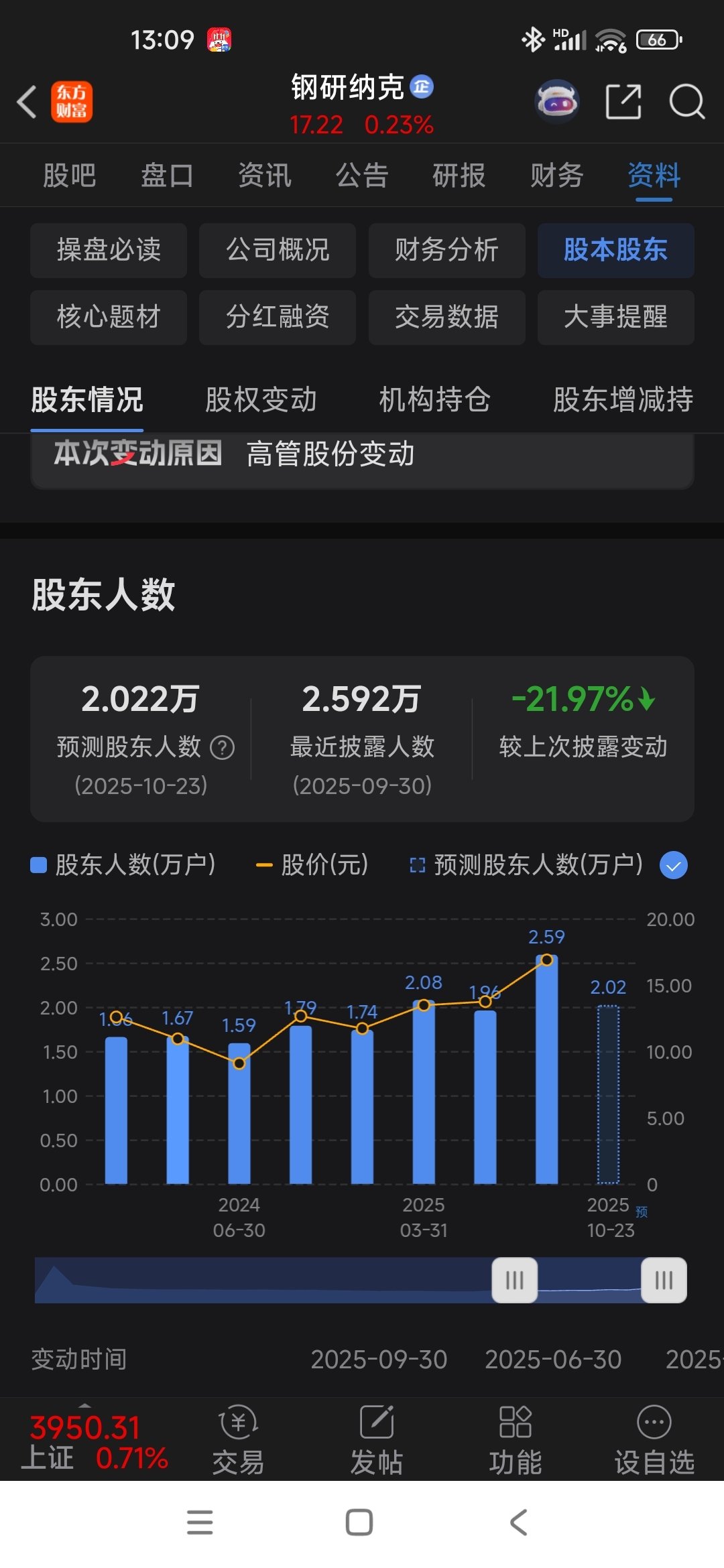This screenshot has width=724, height=1568.
Task: Switch to 财务 tab
Action: [557, 176]
